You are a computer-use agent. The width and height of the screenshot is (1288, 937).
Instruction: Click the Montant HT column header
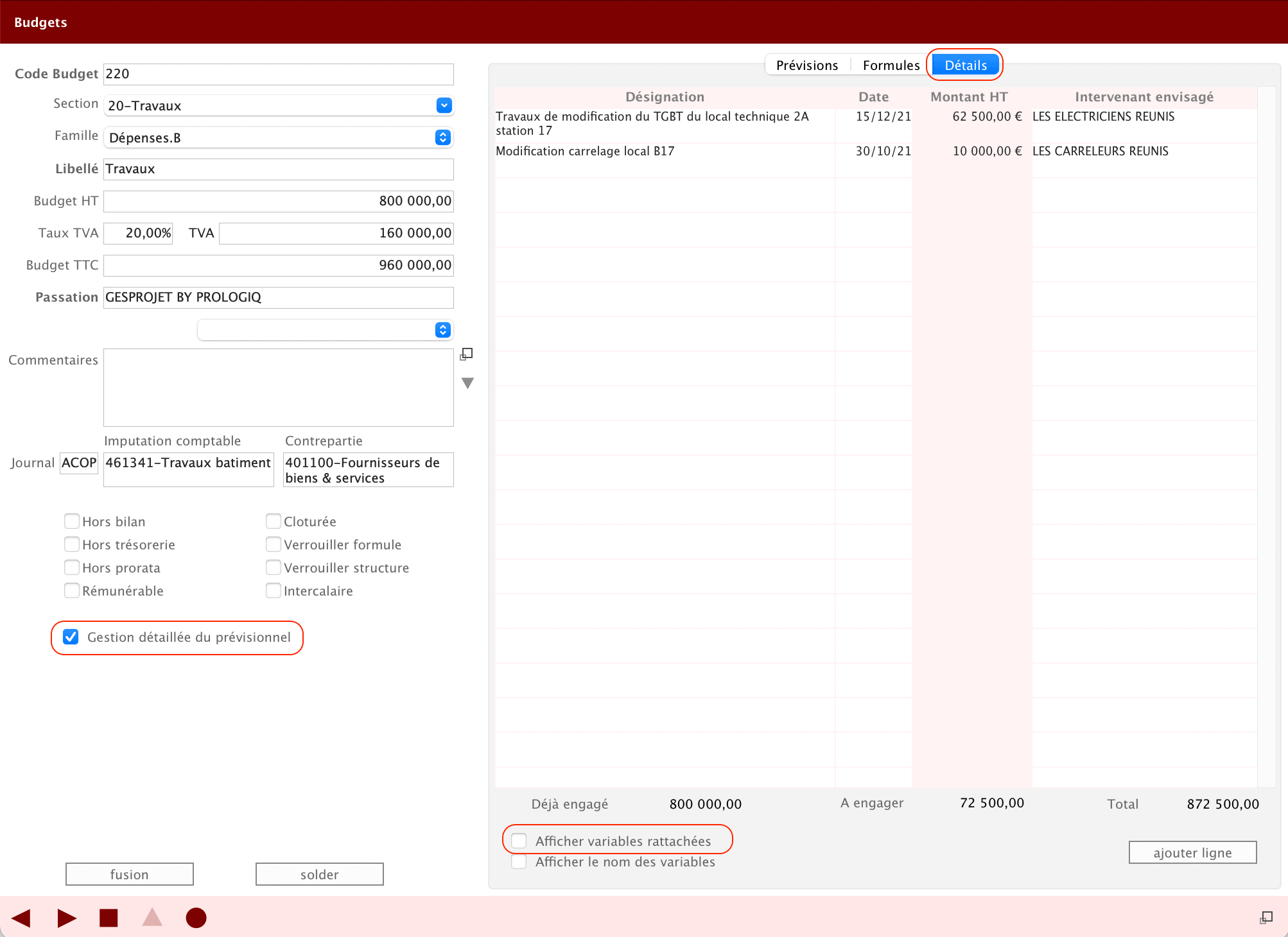tap(969, 97)
